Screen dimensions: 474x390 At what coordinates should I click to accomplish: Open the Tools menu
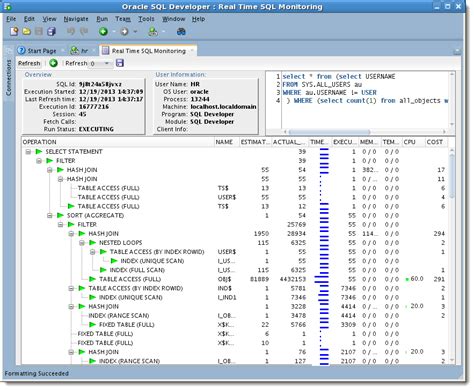click(x=146, y=19)
